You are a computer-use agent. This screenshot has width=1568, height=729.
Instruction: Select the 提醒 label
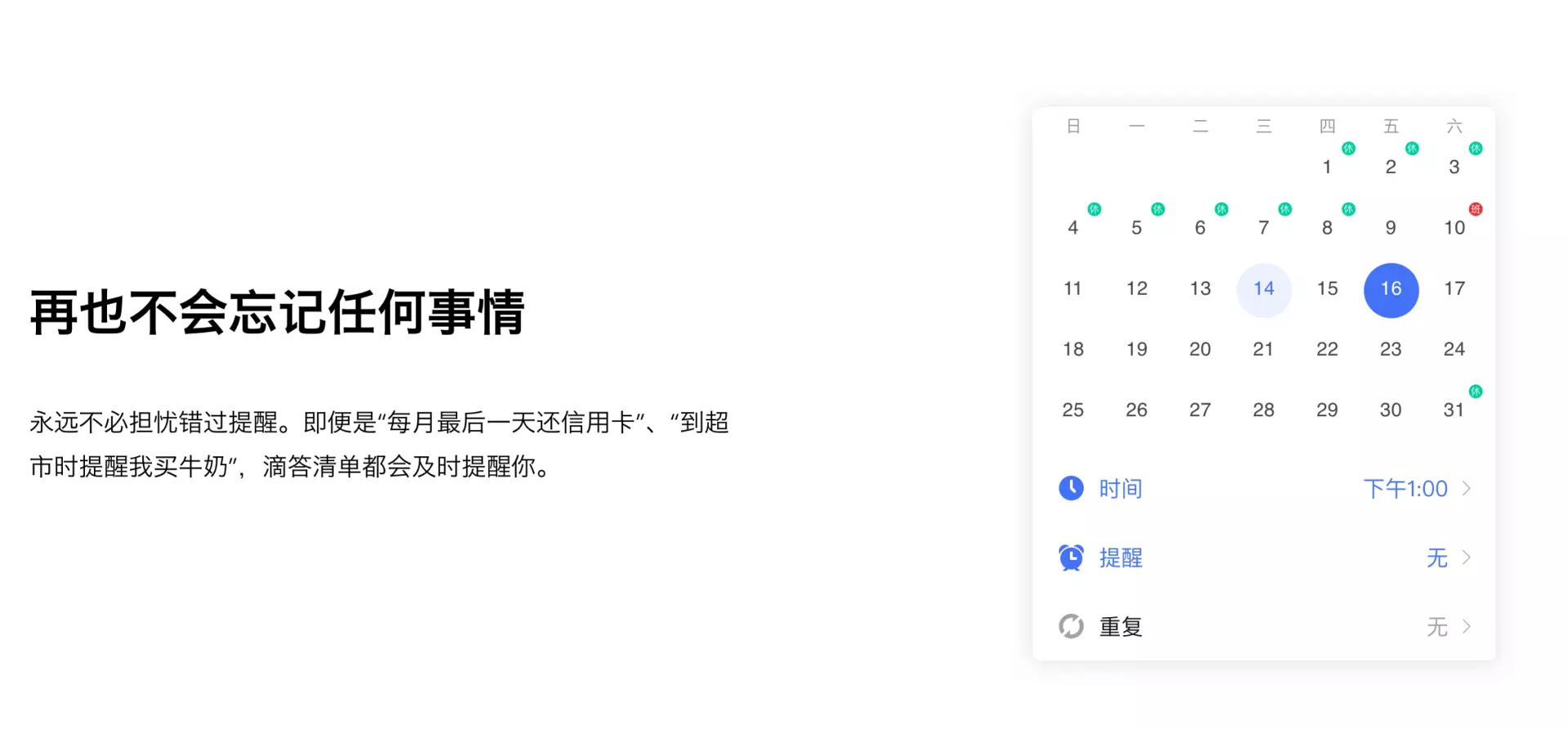pyautogui.click(x=1120, y=558)
